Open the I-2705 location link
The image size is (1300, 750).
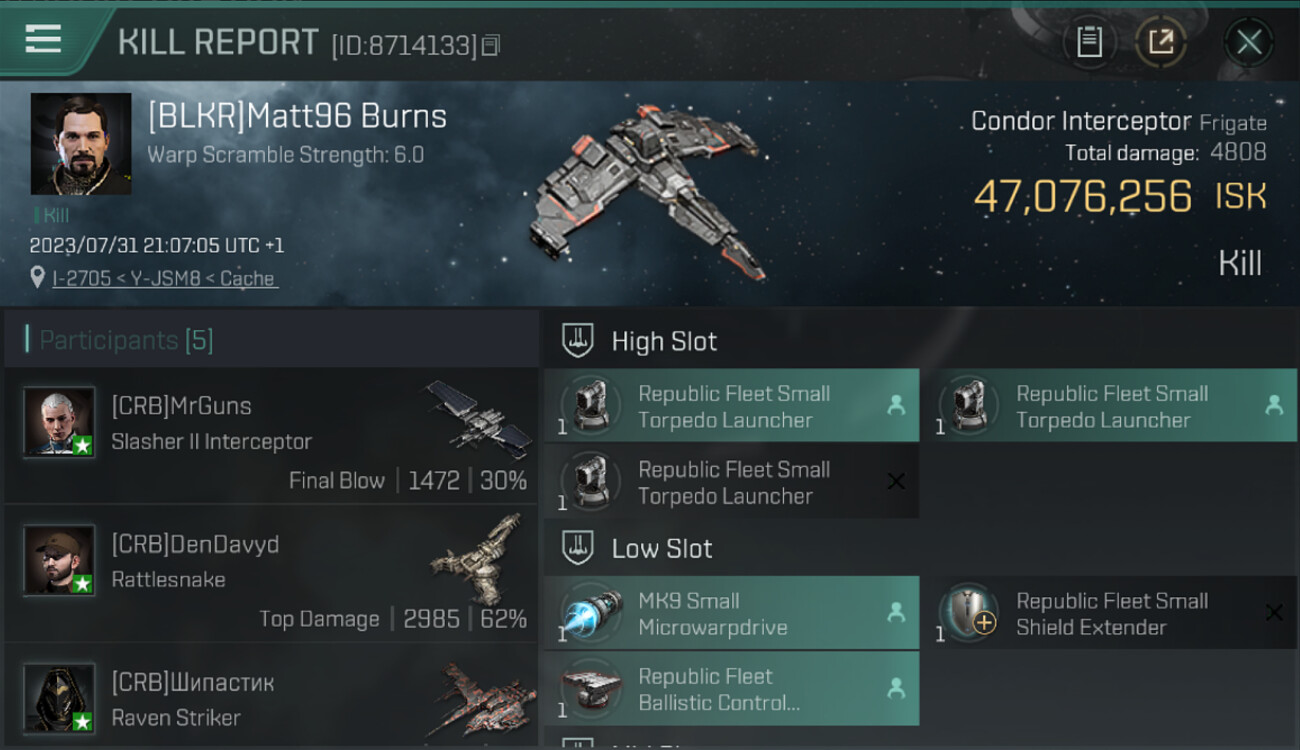[164, 279]
